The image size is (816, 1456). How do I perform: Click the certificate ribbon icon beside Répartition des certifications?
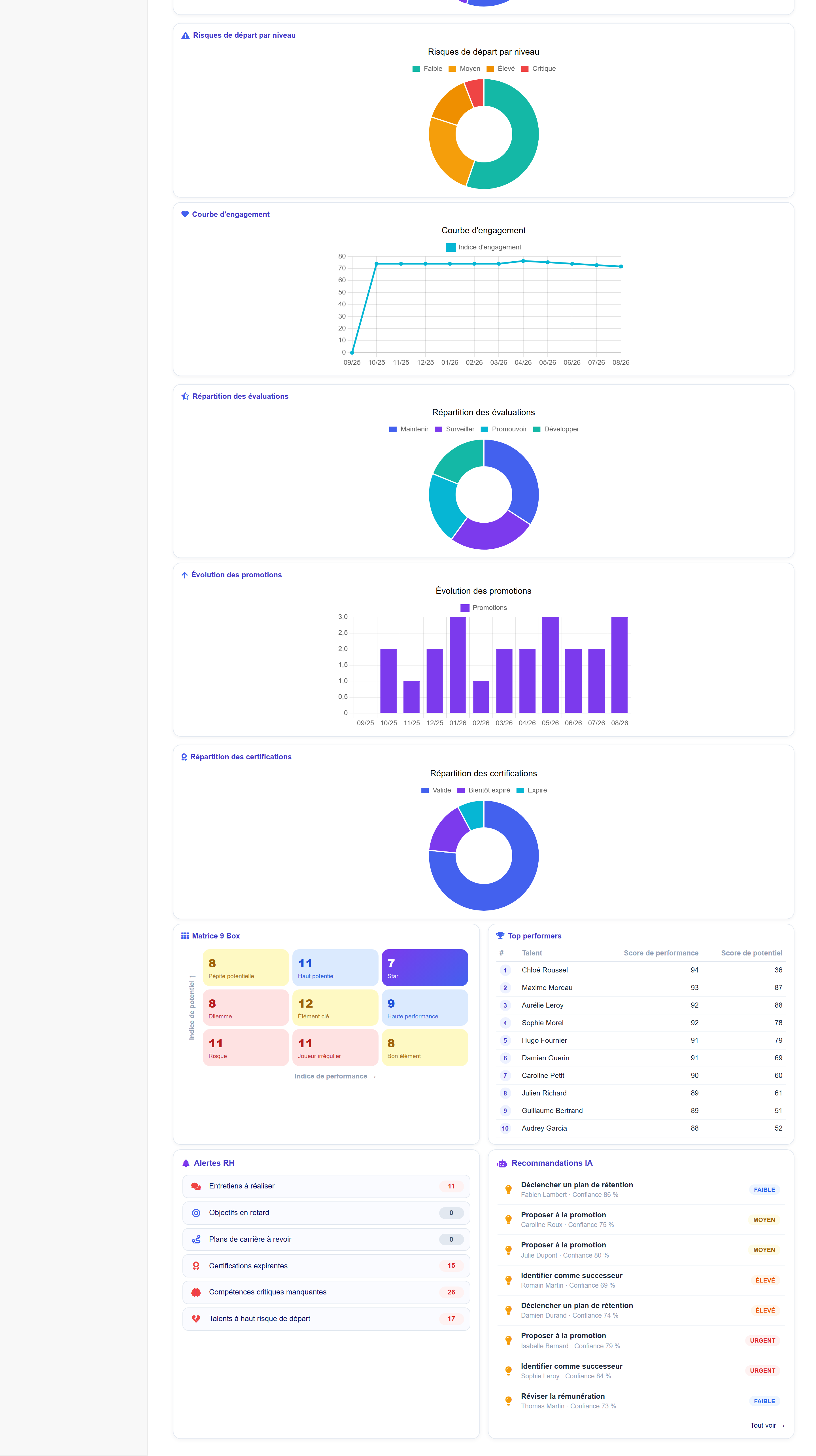point(184,757)
